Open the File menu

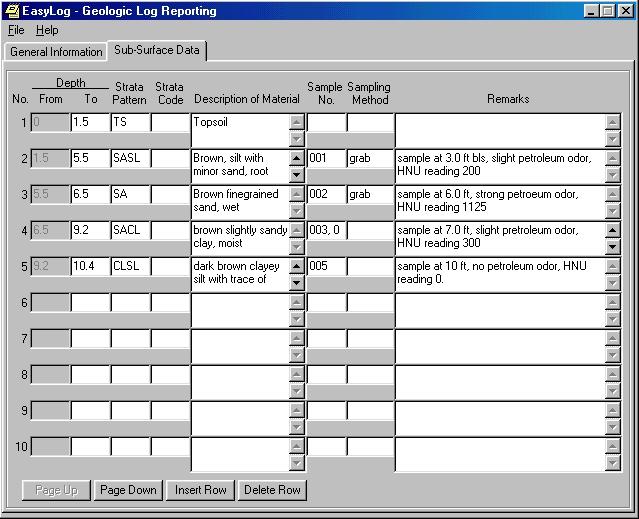pos(16,30)
